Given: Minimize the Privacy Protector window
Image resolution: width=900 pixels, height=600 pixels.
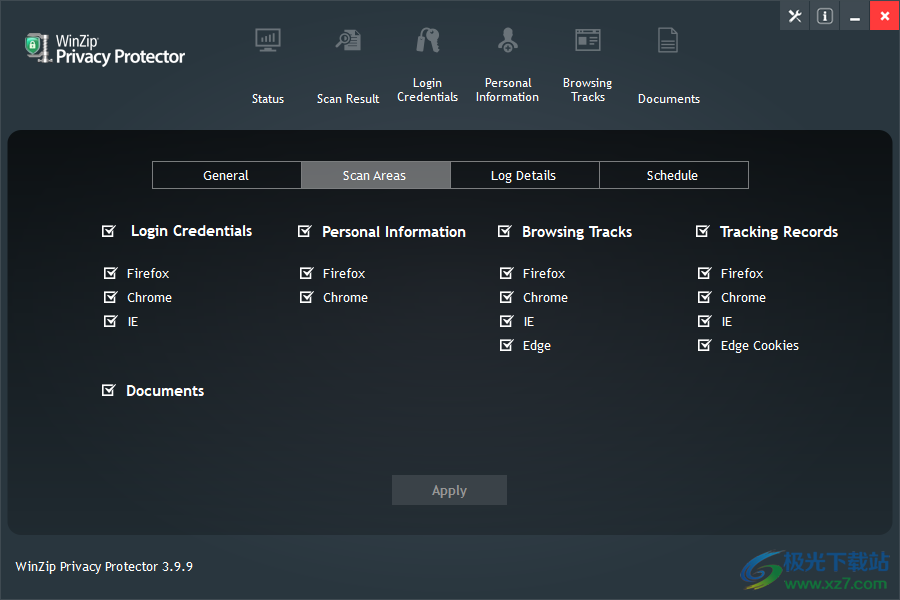Looking at the screenshot, I should click(x=855, y=16).
